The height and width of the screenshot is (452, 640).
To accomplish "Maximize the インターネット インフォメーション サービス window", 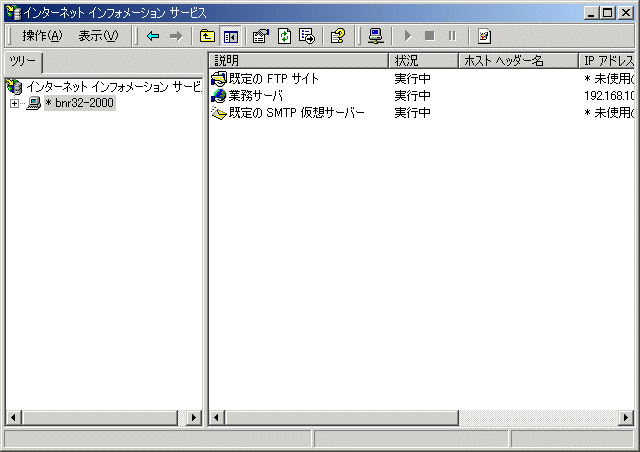I will click(608, 13).
